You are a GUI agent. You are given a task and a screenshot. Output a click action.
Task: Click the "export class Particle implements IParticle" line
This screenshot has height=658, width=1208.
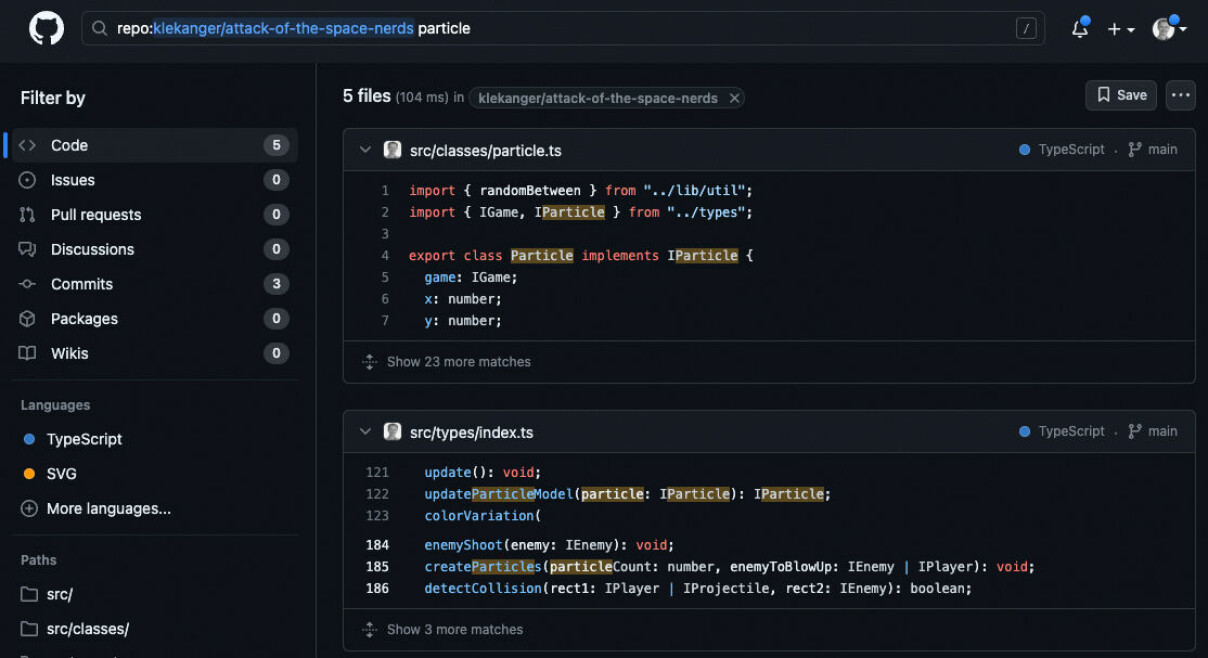pos(581,256)
